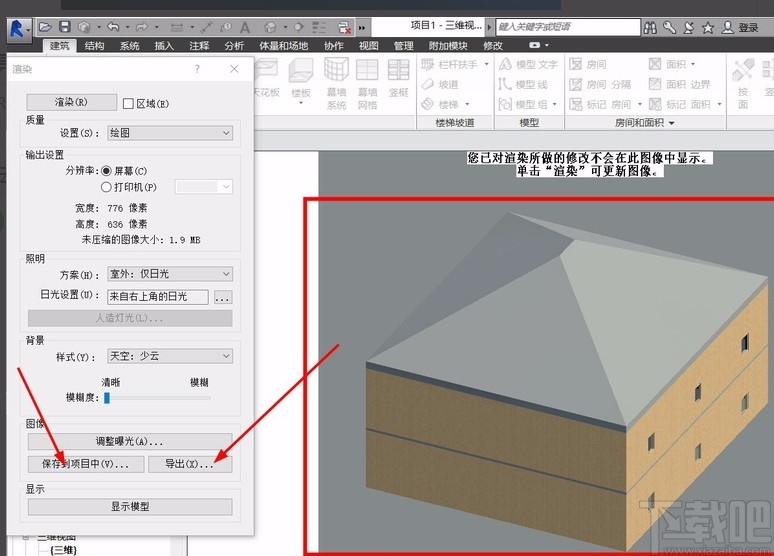
Task: Open the 方案 dropdown showing 室外: 仅日光
Action: 170,274
